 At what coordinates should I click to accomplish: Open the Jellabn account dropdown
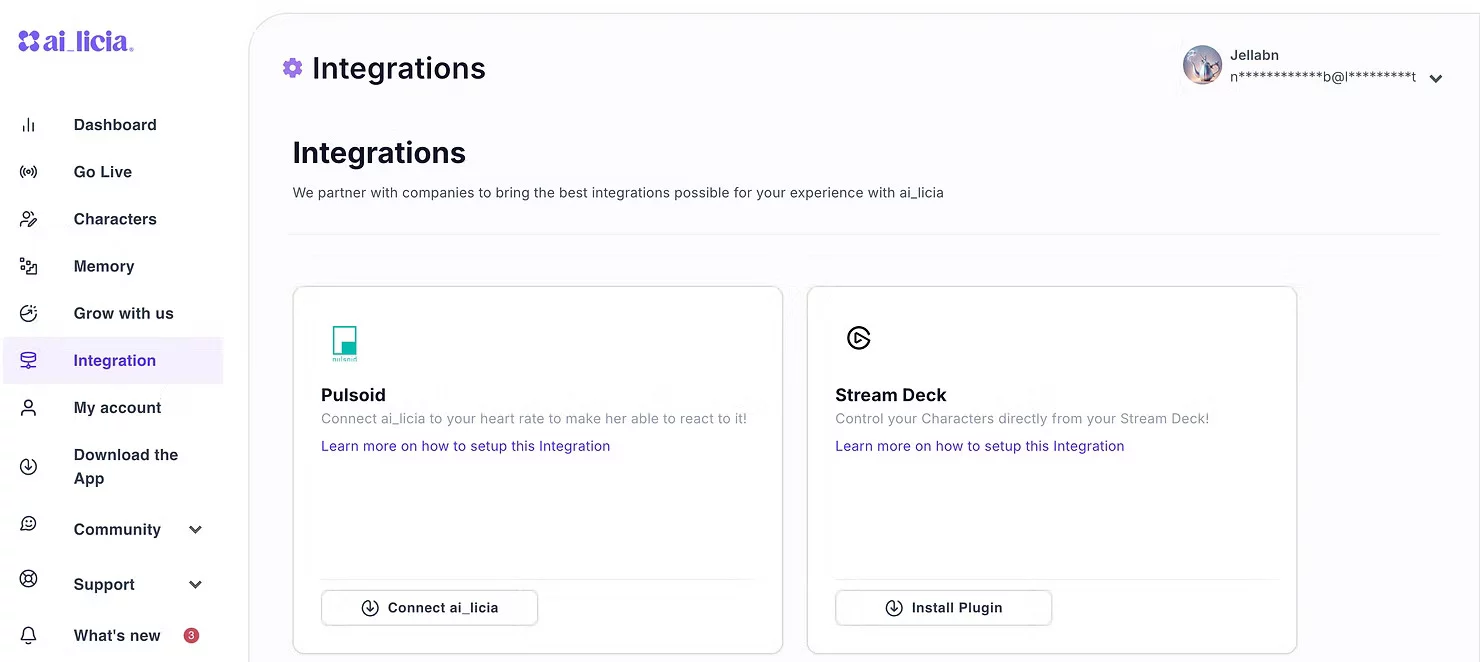click(x=1437, y=77)
